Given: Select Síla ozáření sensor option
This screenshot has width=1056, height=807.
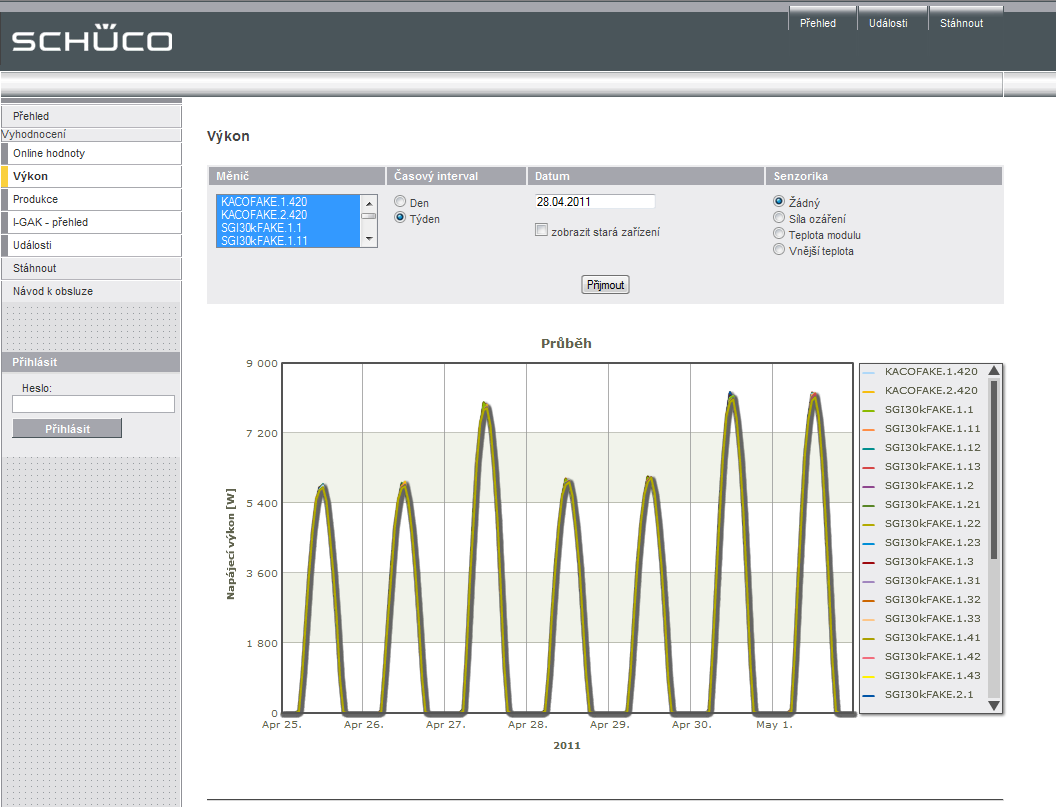Looking at the screenshot, I should click(x=779, y=217).
